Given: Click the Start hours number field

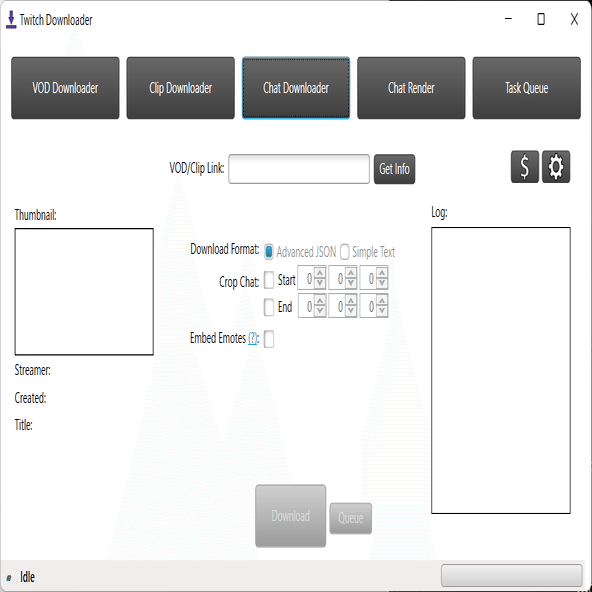Looking at the screenshot, I should (307, 278).
